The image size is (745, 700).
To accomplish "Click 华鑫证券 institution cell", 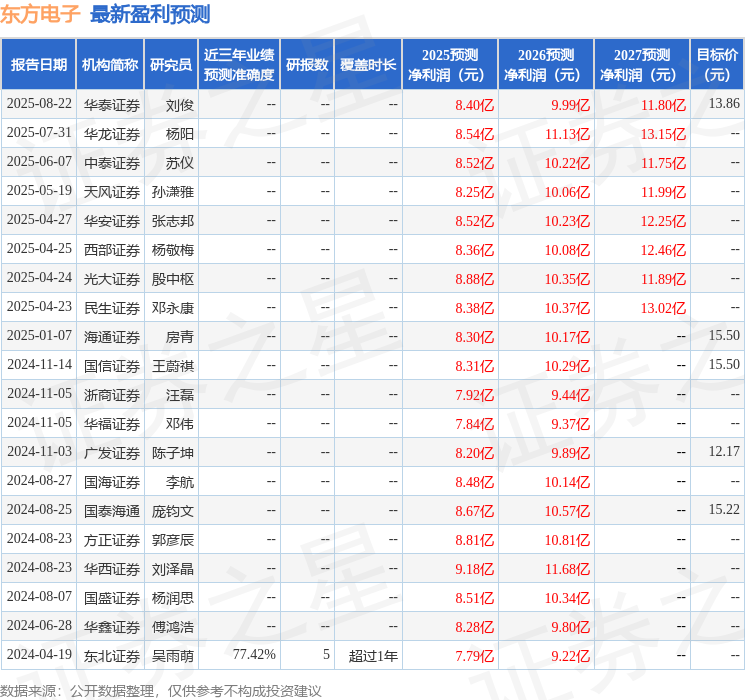I will 112,627.
